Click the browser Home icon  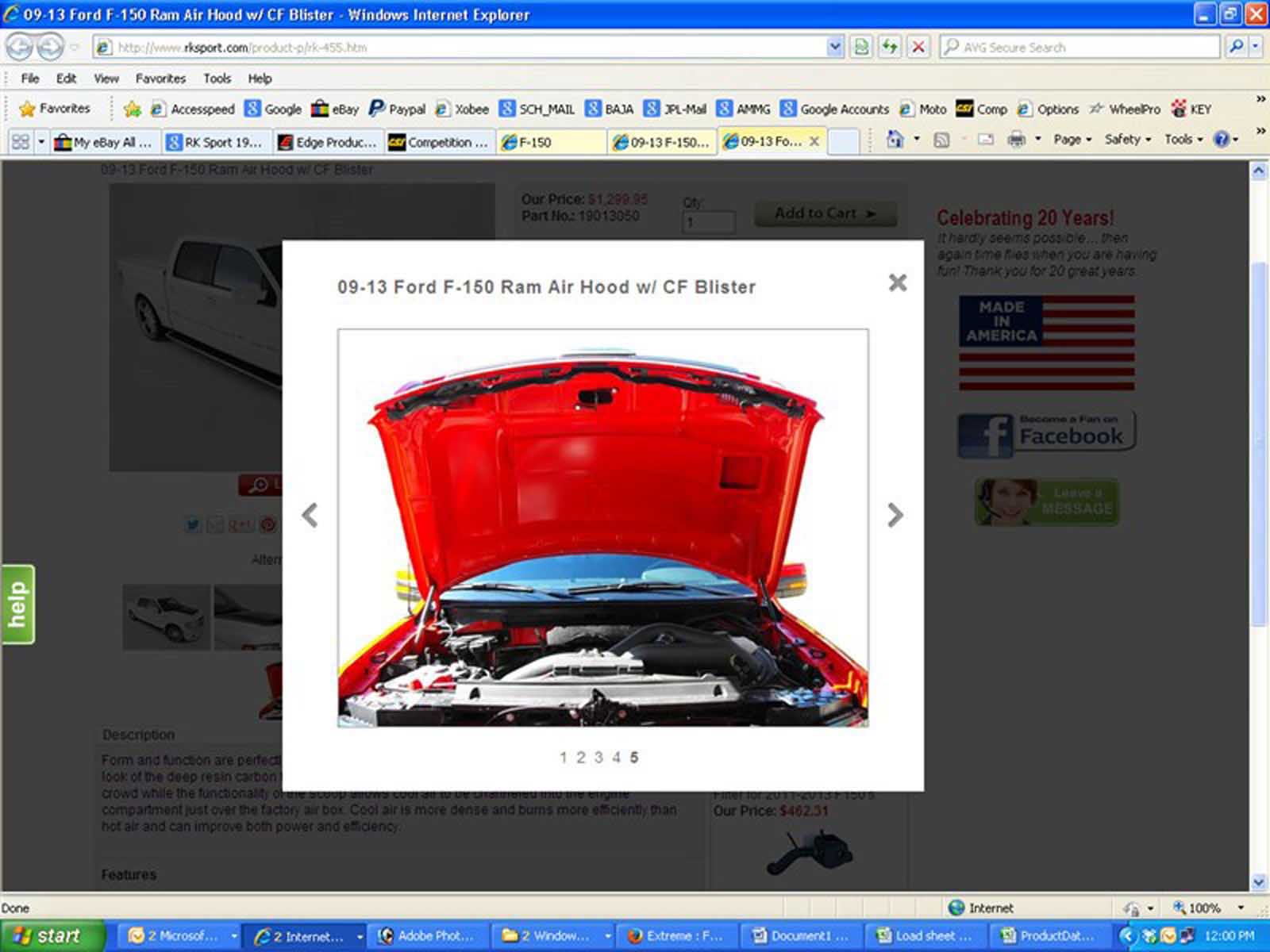(895, 140)
